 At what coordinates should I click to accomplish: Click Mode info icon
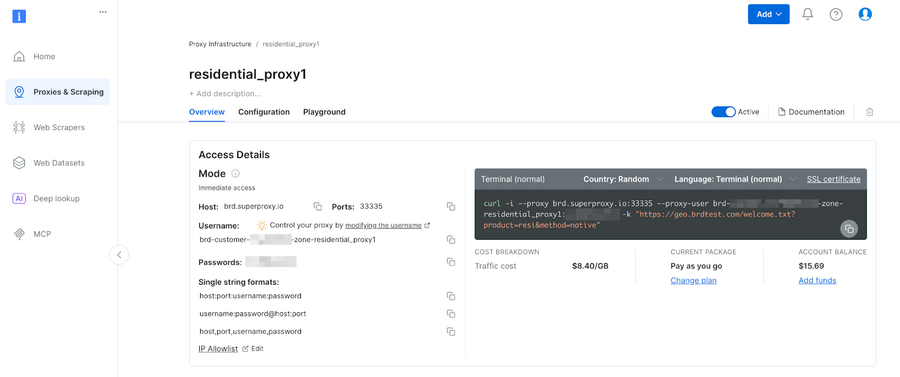235,173
